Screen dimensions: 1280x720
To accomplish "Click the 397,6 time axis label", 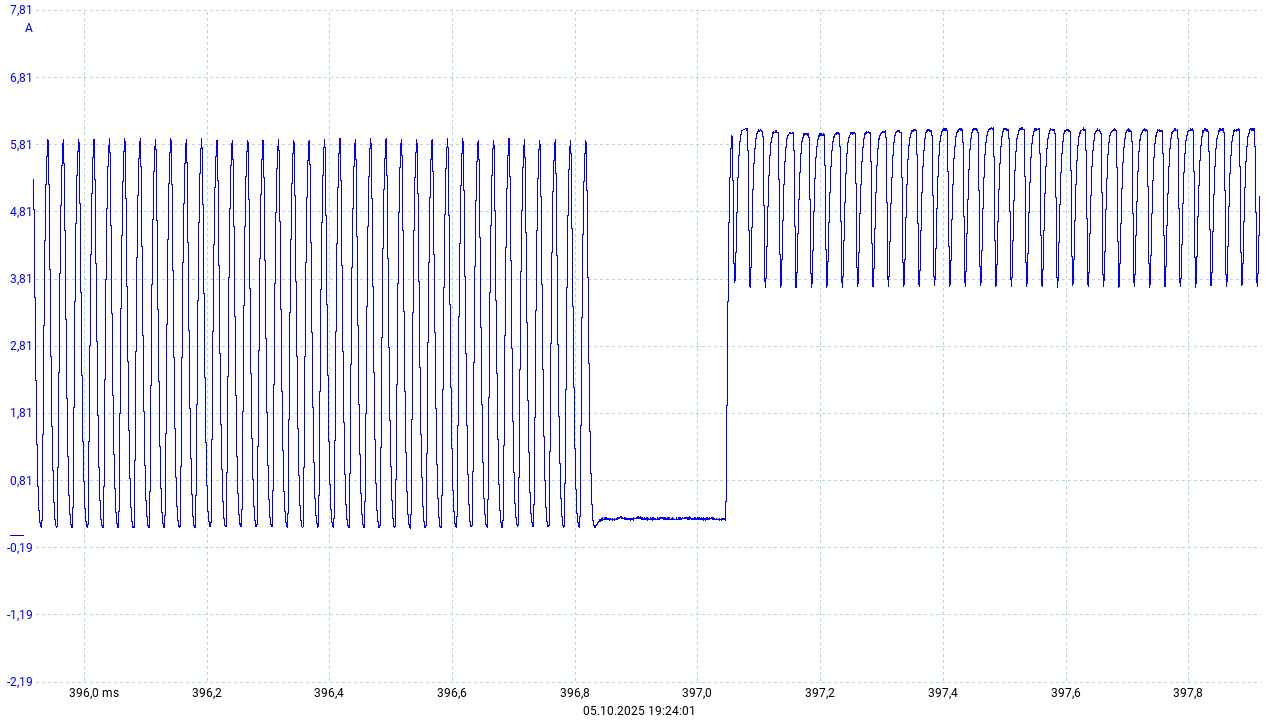I will pyautogui.click(x=1066, y=693).
